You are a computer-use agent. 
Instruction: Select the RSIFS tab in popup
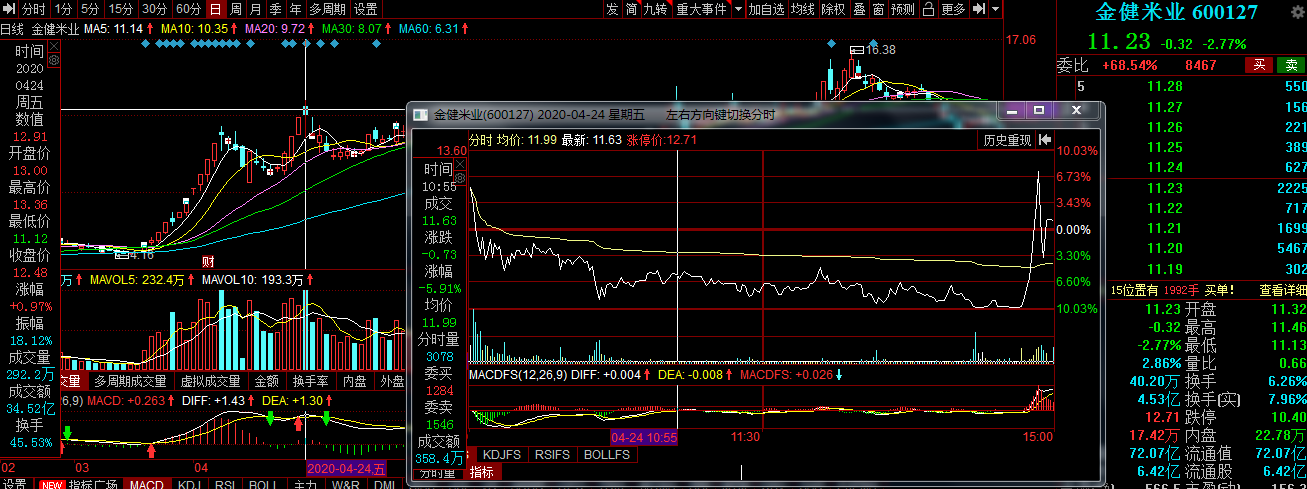[553, 454]
